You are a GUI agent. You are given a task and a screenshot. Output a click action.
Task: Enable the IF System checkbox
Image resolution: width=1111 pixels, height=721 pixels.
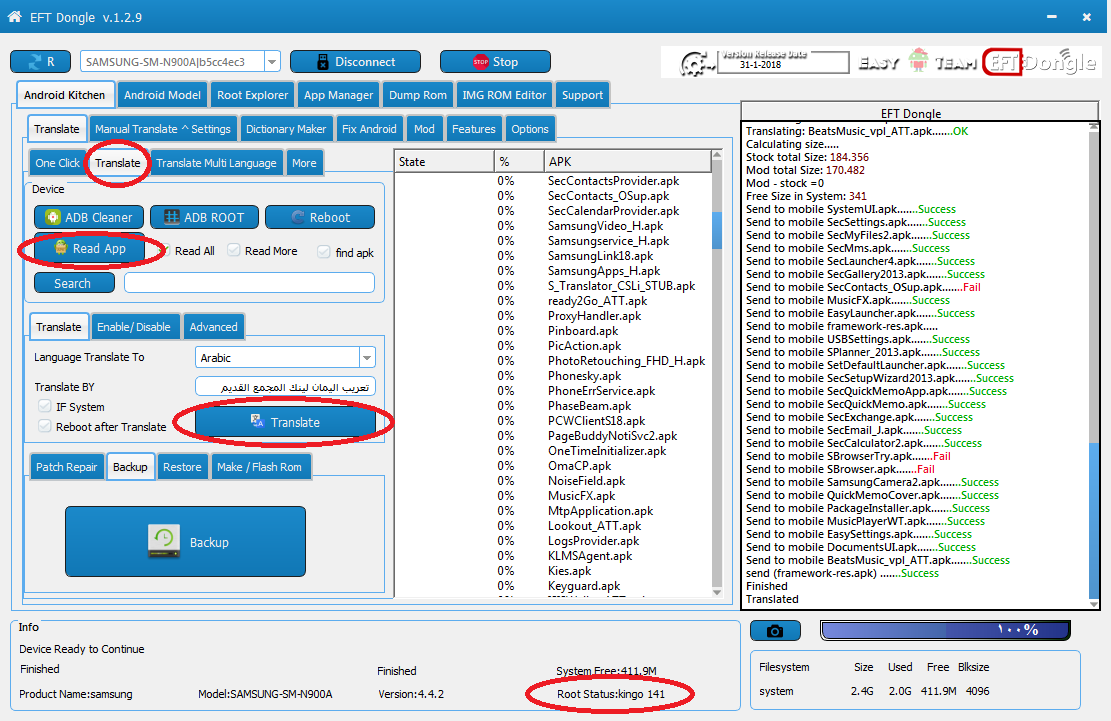click(45, 407)
